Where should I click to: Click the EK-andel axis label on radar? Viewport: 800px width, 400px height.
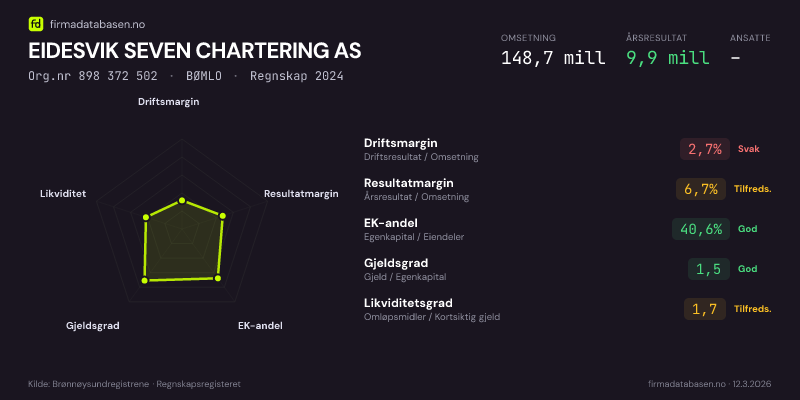pyautogui.click(x=260, y=326)
